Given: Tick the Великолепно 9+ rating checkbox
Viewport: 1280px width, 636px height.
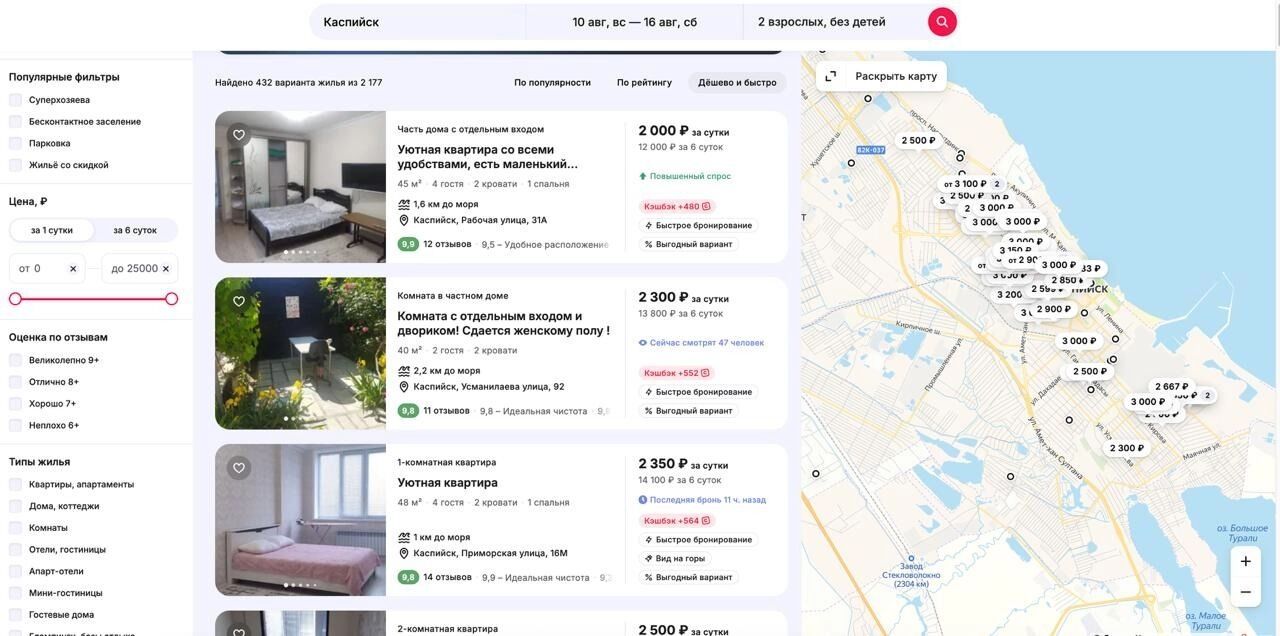Looking at the screenshot, I should (16, 360).
